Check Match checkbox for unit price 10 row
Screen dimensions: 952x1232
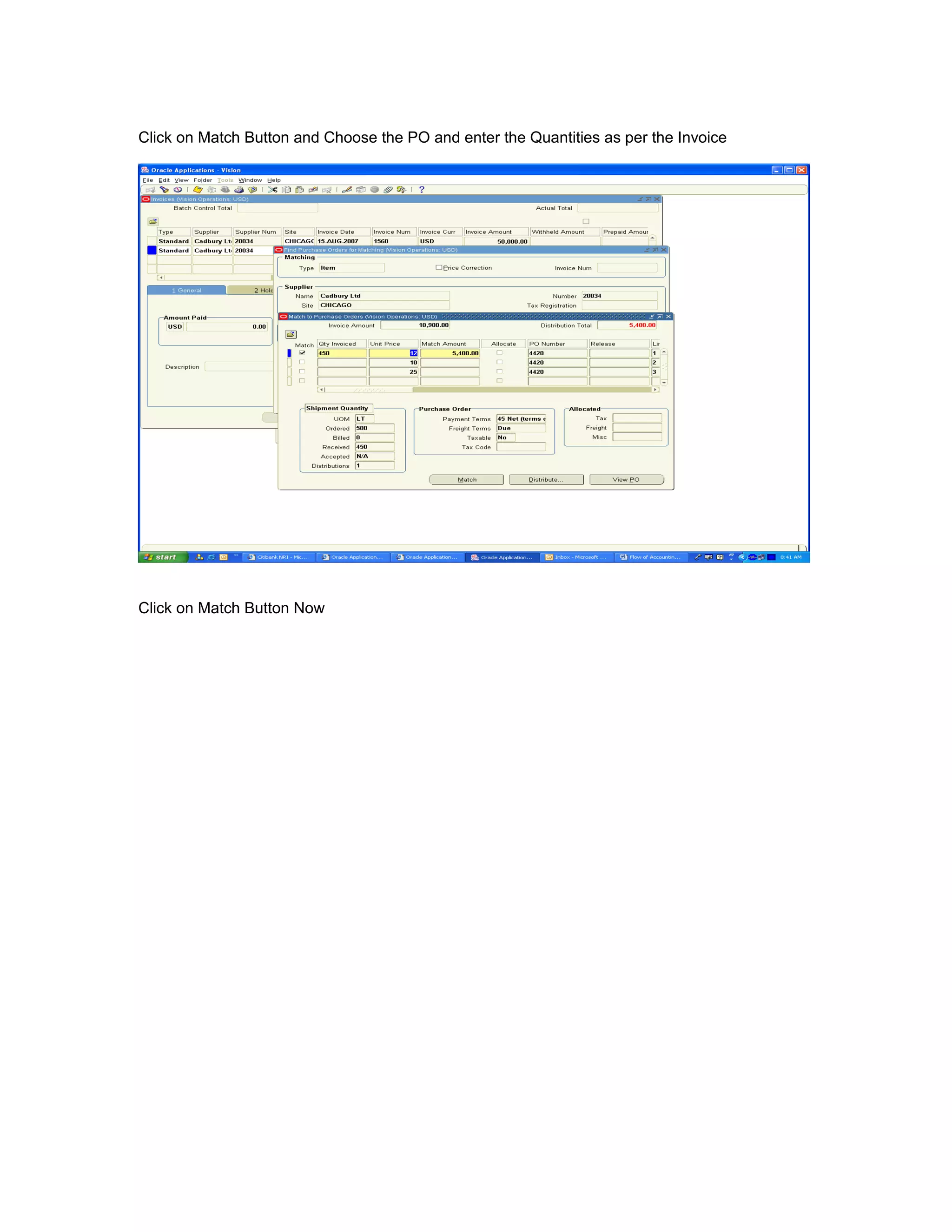click(302, 362)
